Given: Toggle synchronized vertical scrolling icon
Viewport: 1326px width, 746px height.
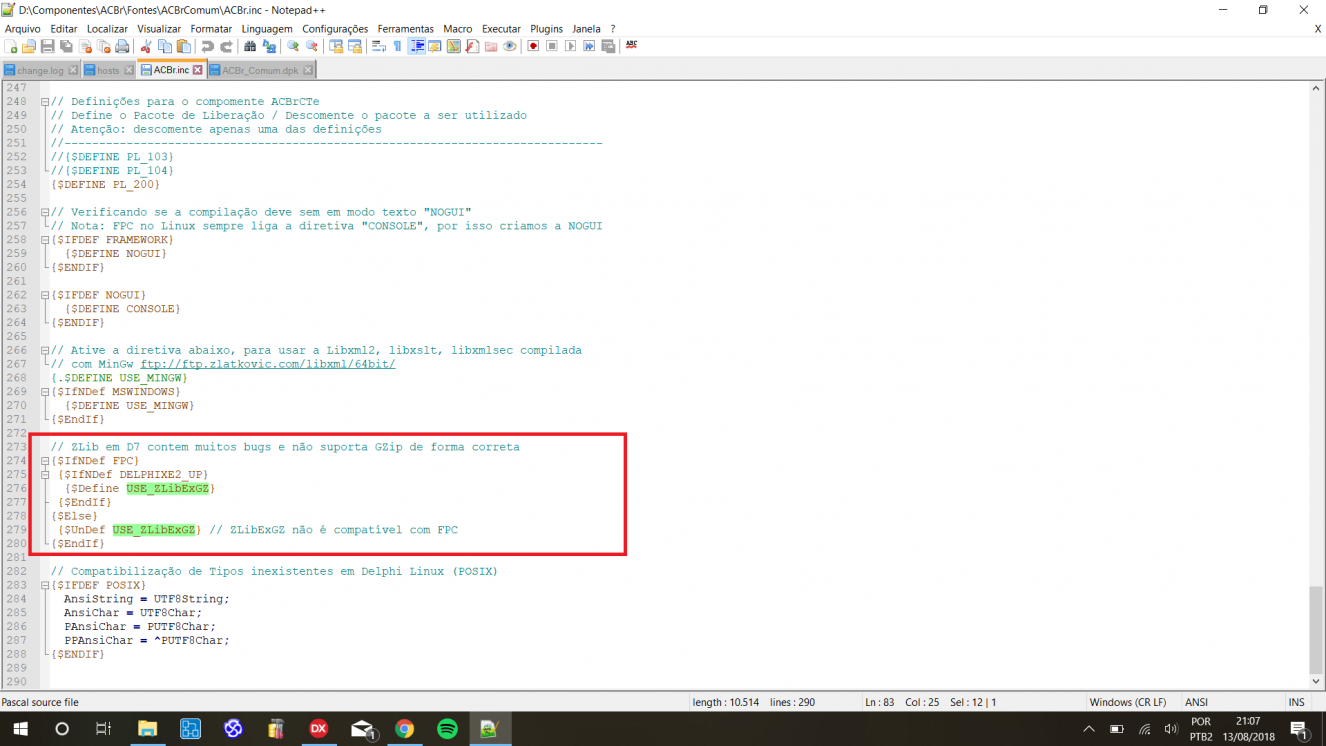Looking at the screenshot, I should point(336,46).
